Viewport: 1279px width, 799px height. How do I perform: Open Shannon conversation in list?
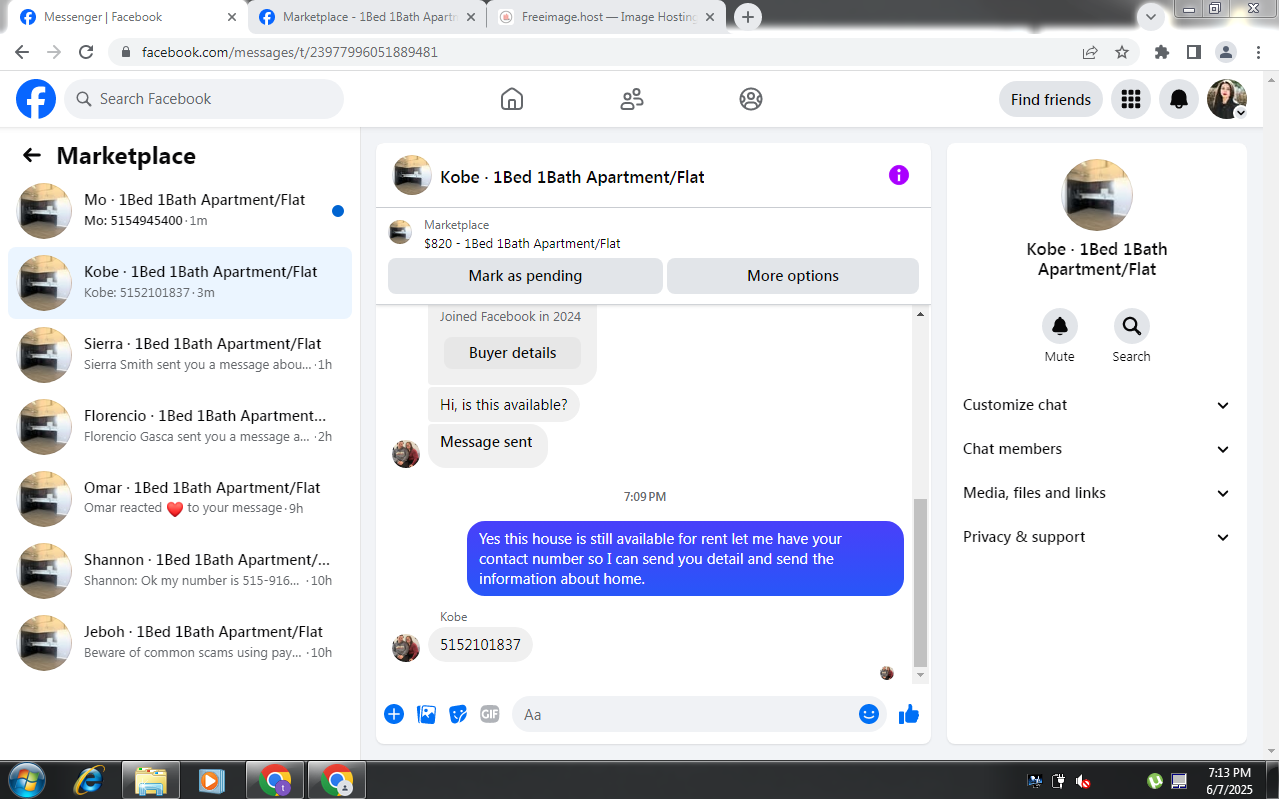click(180, 571)
